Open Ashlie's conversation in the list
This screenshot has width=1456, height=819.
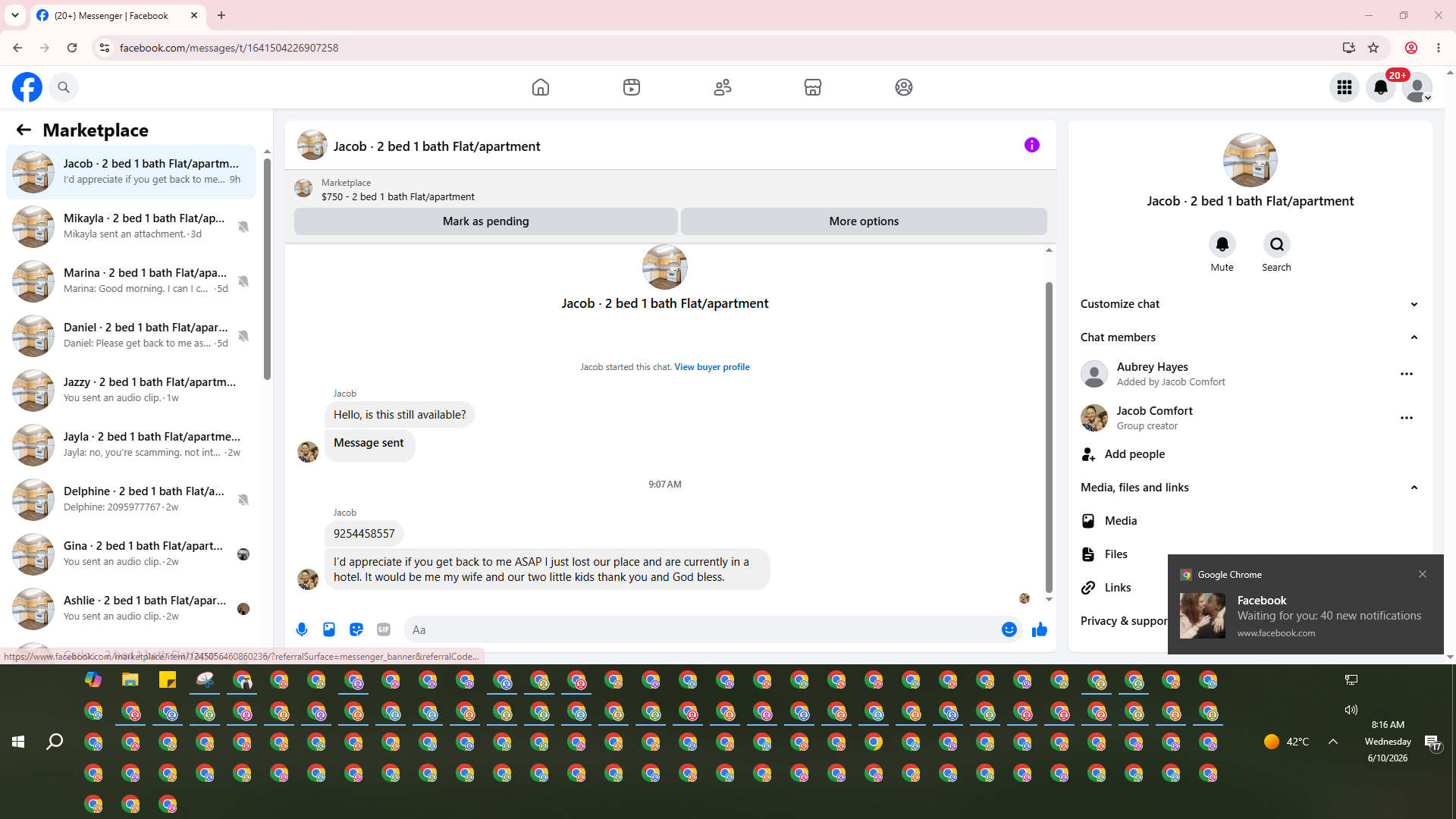(130, 609)
